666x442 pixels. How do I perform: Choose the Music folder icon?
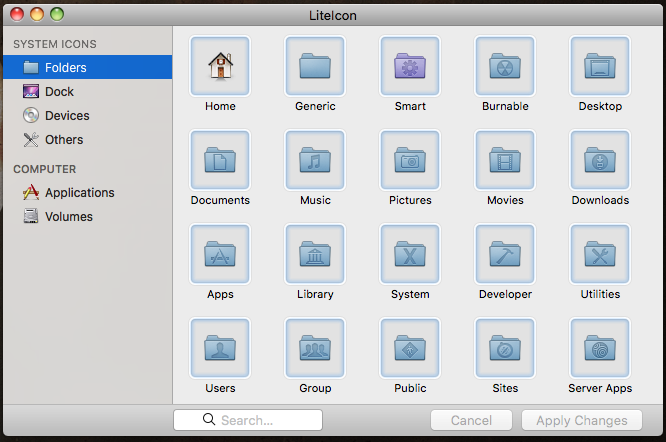tap(315, 160)
